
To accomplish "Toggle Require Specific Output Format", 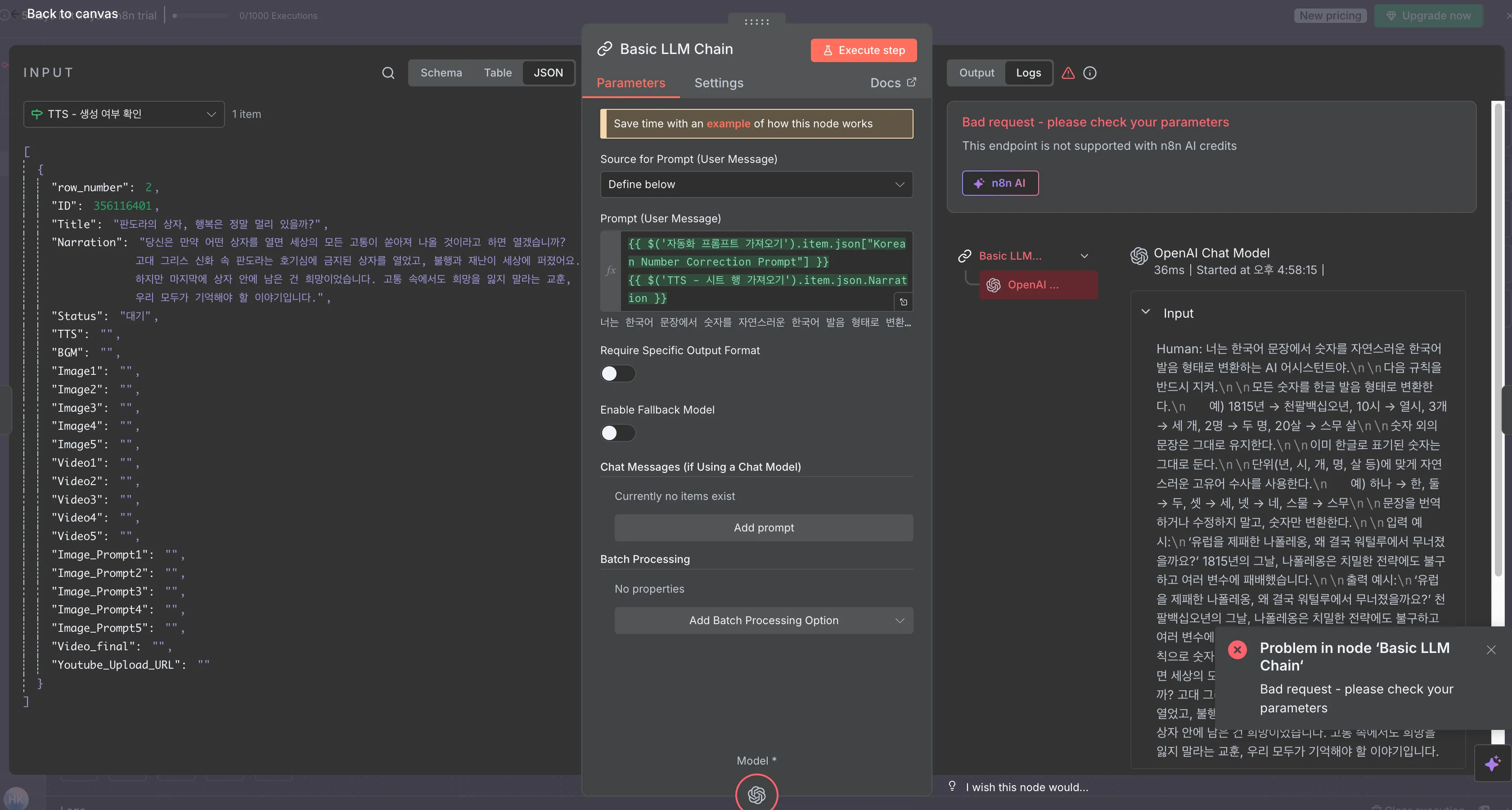I will click(x=617, y=373).
